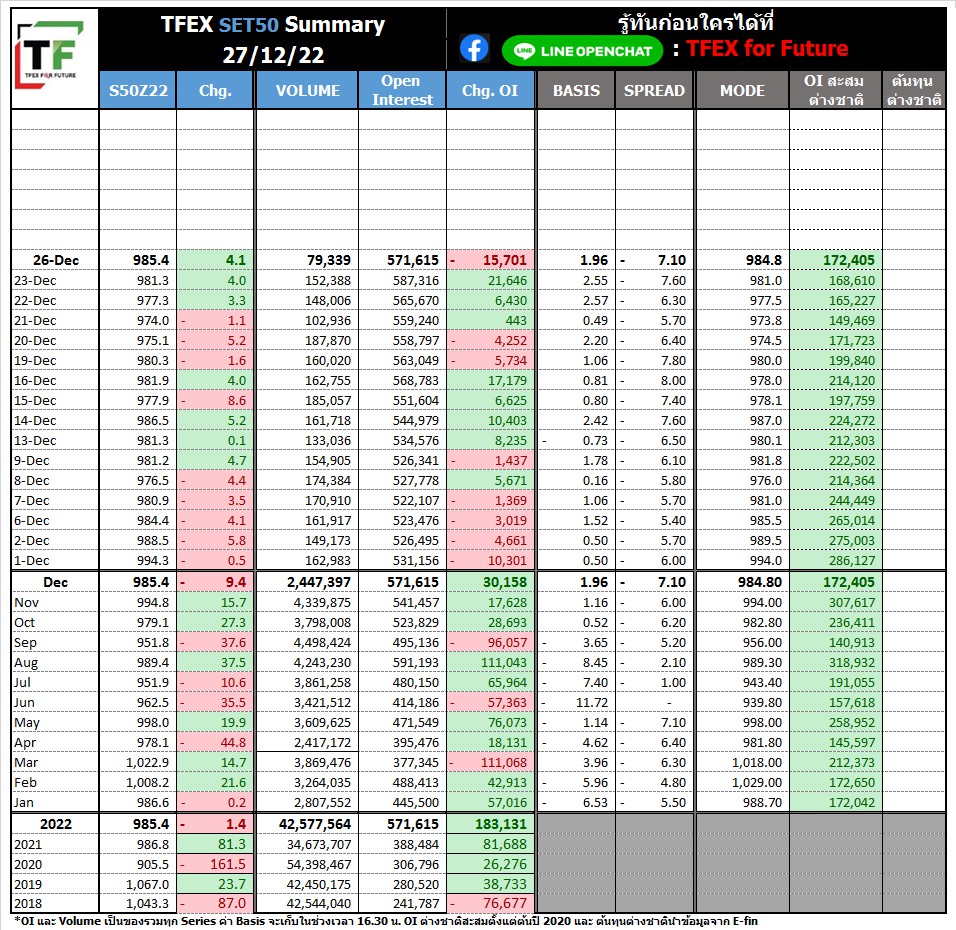Click Chg. OI value 15,701

(504, 260)
